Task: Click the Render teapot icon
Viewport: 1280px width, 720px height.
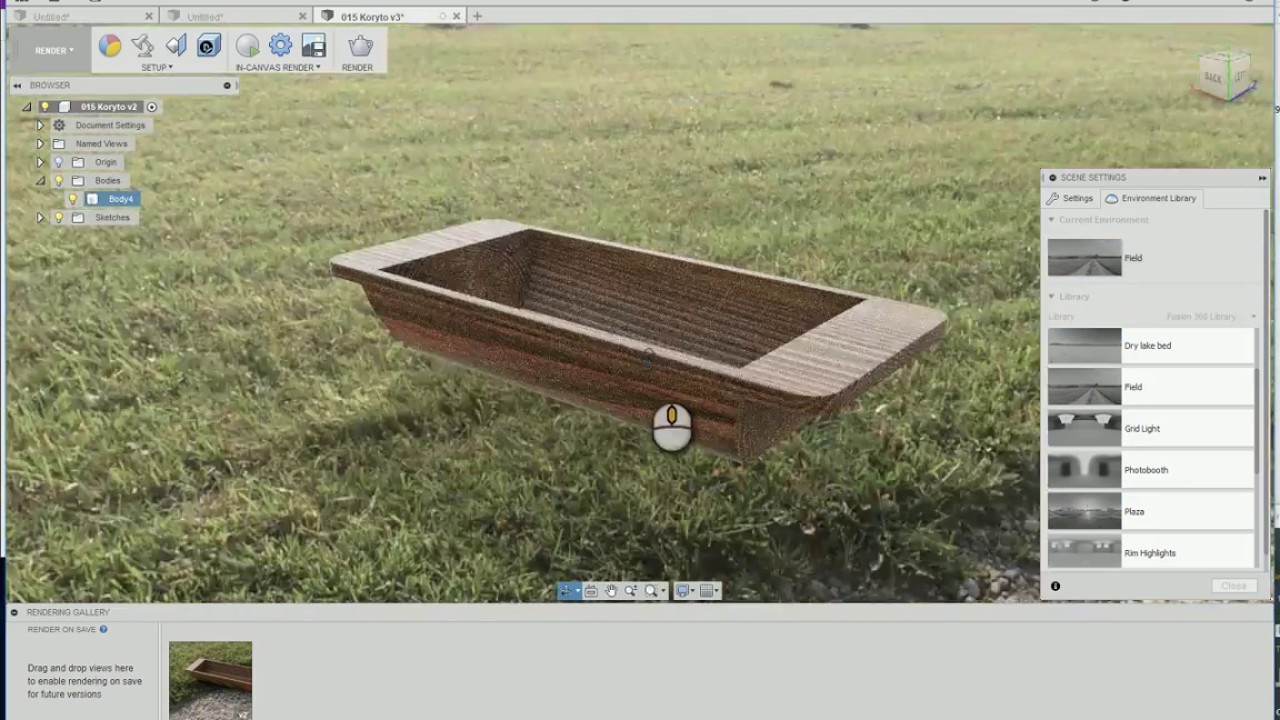Action: pos(360,46)
